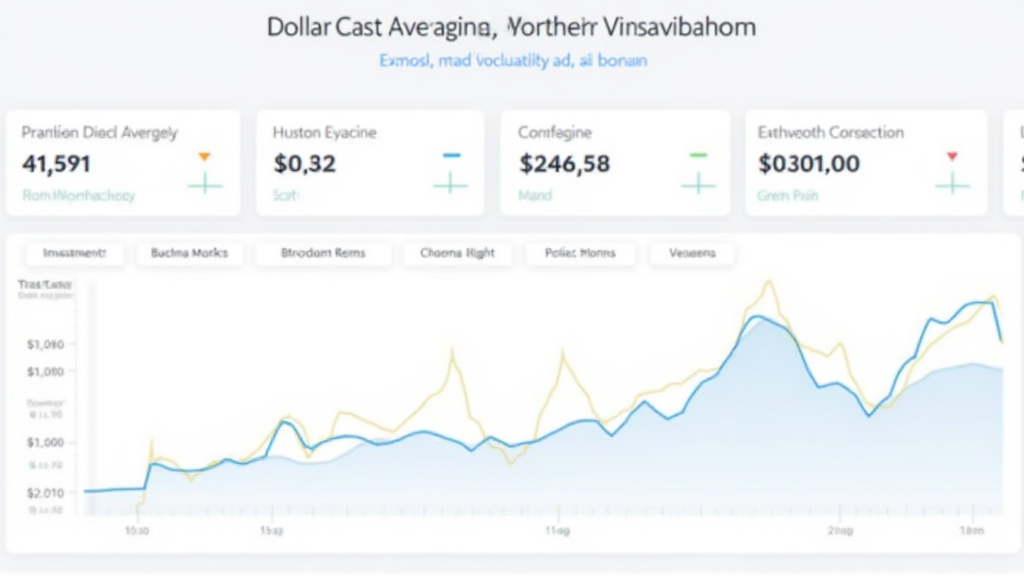Click the green plus icon on the $0,32 card
1024x576 pixels.
tap(451, 183)
